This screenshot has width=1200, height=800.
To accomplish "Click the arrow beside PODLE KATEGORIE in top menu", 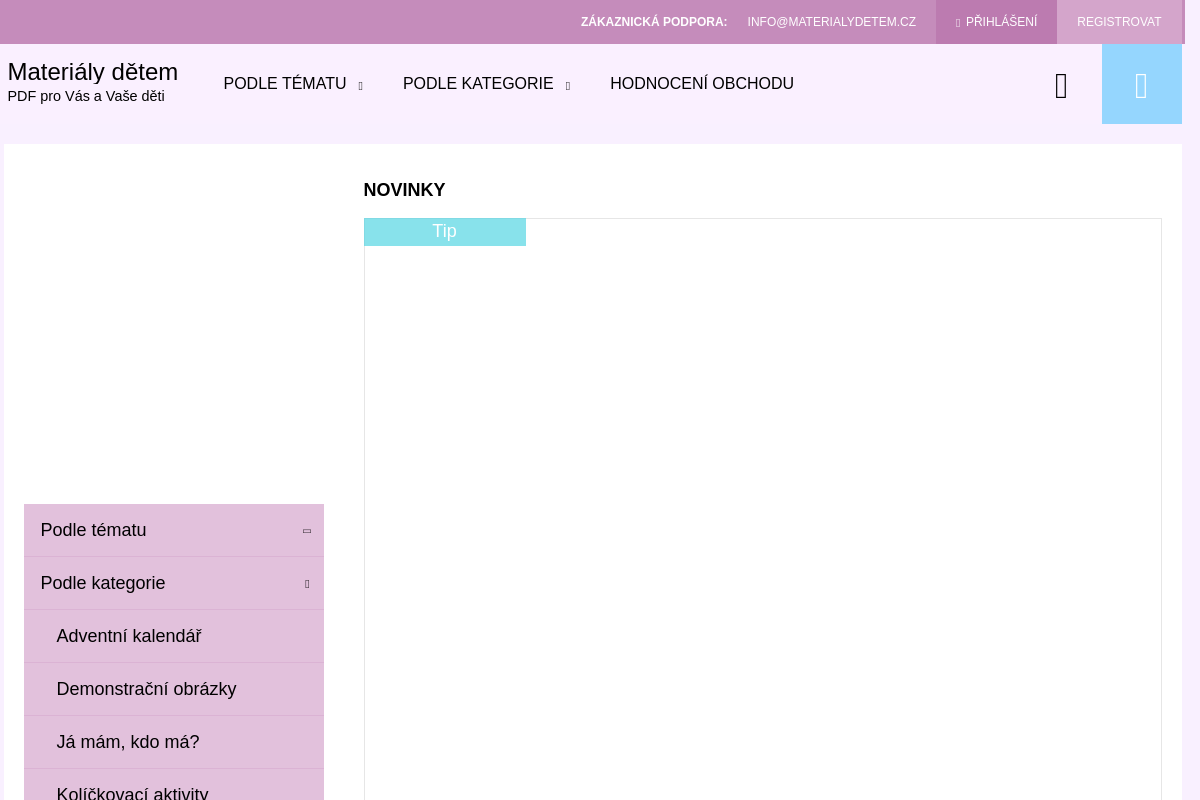I will [567, 86].
